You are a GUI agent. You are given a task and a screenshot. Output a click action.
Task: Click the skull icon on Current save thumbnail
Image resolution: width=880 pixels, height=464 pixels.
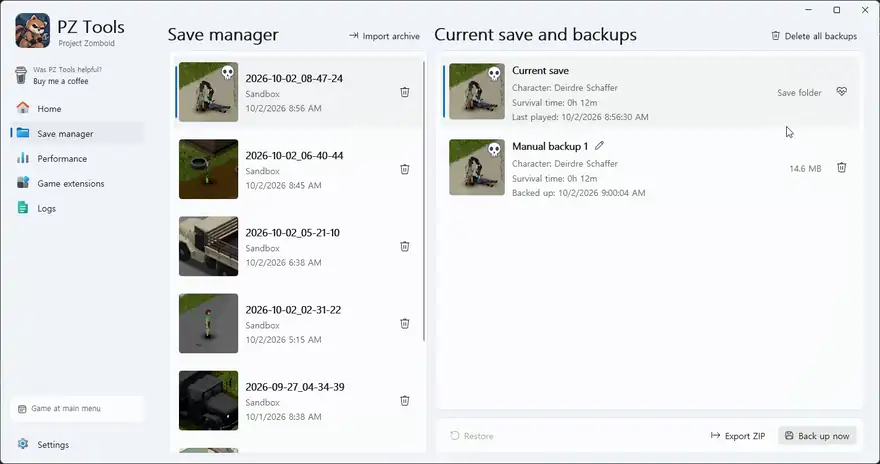coord(494,73)
